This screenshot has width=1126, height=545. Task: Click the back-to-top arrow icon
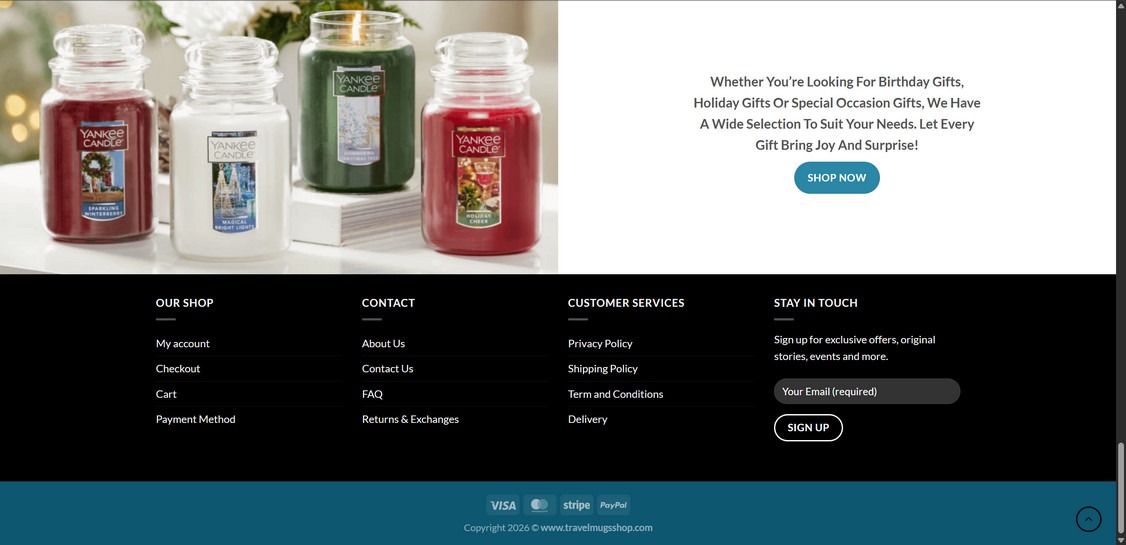[1088, 519]
